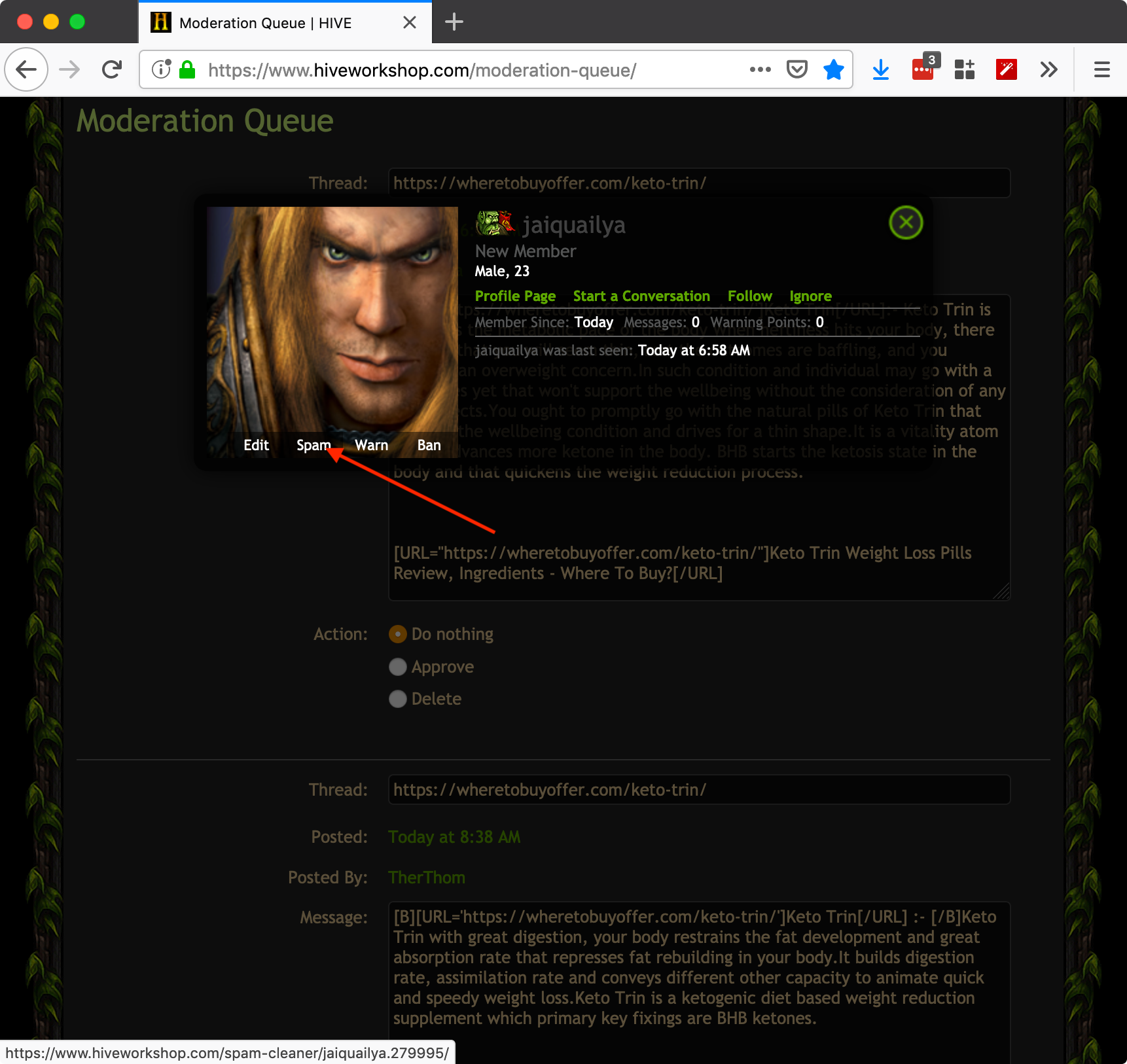Image resolution: width=1127 pixels, height=1064 pixels.
Task: Click the Member Since: Today text
Action: [544, 322]
